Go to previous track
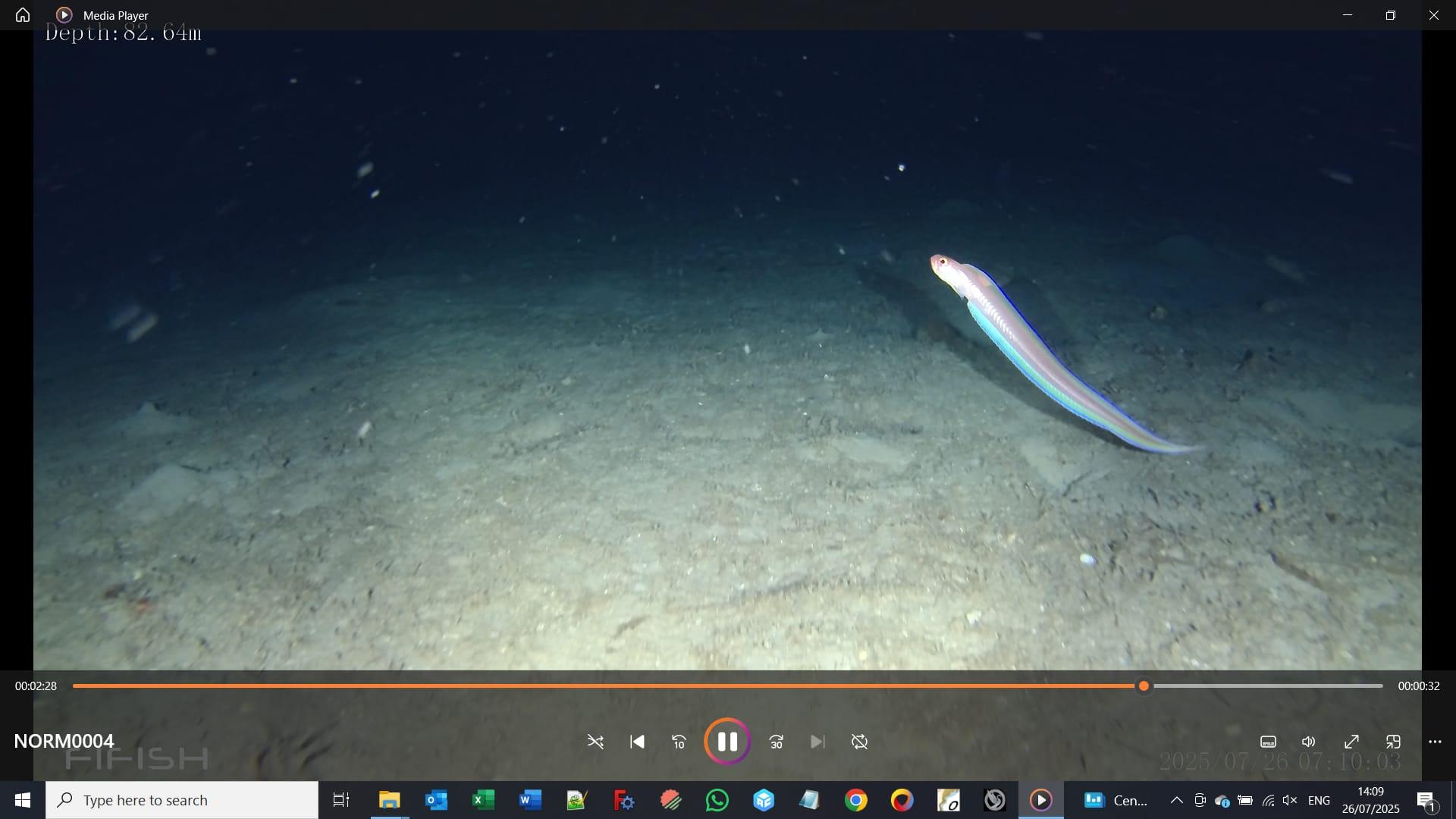Image resolution: width=1456 pixels, height=819 pixels. coord(637,742)
